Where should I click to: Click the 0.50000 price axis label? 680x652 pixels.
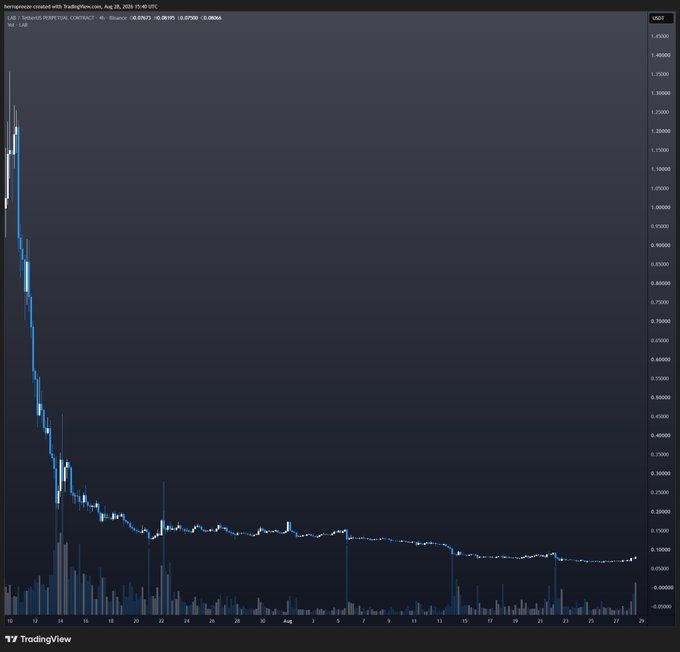coord(660,397)
